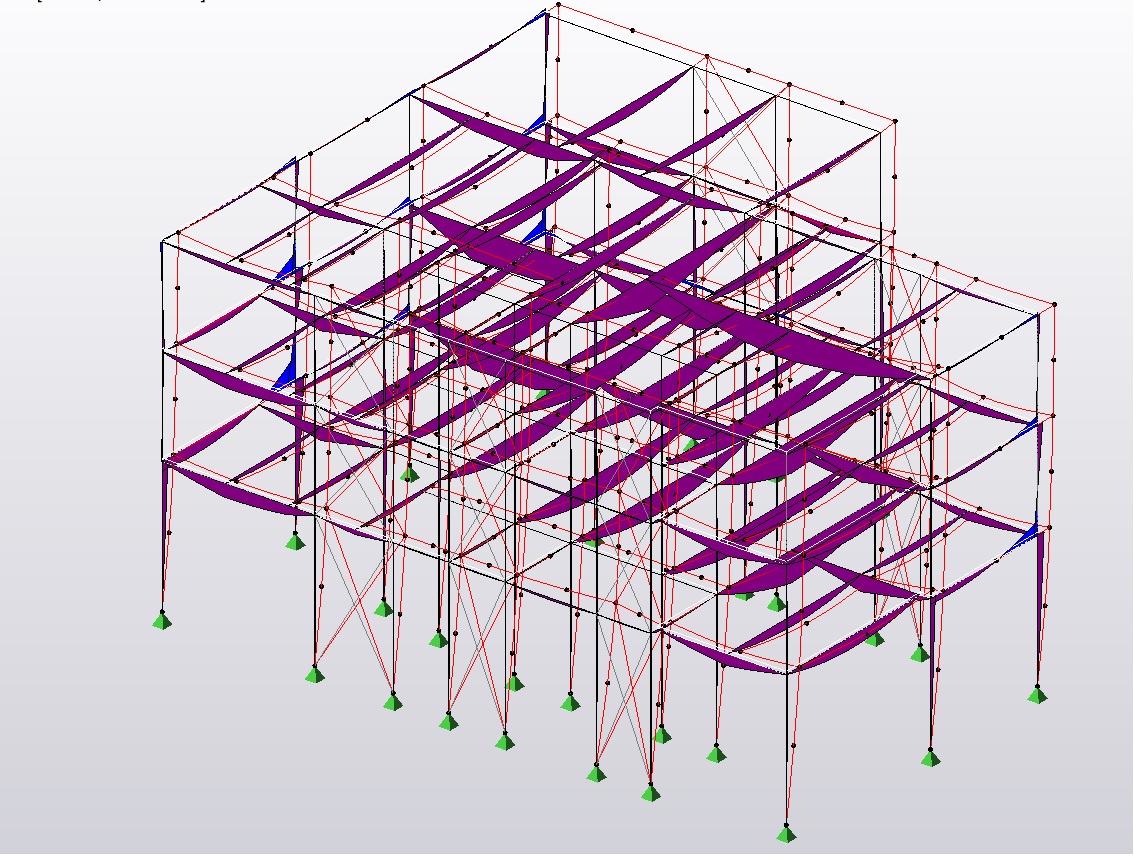1134x856 pixels.
Task: Select the leftmost green support of the frame
Action: (163, 620)
